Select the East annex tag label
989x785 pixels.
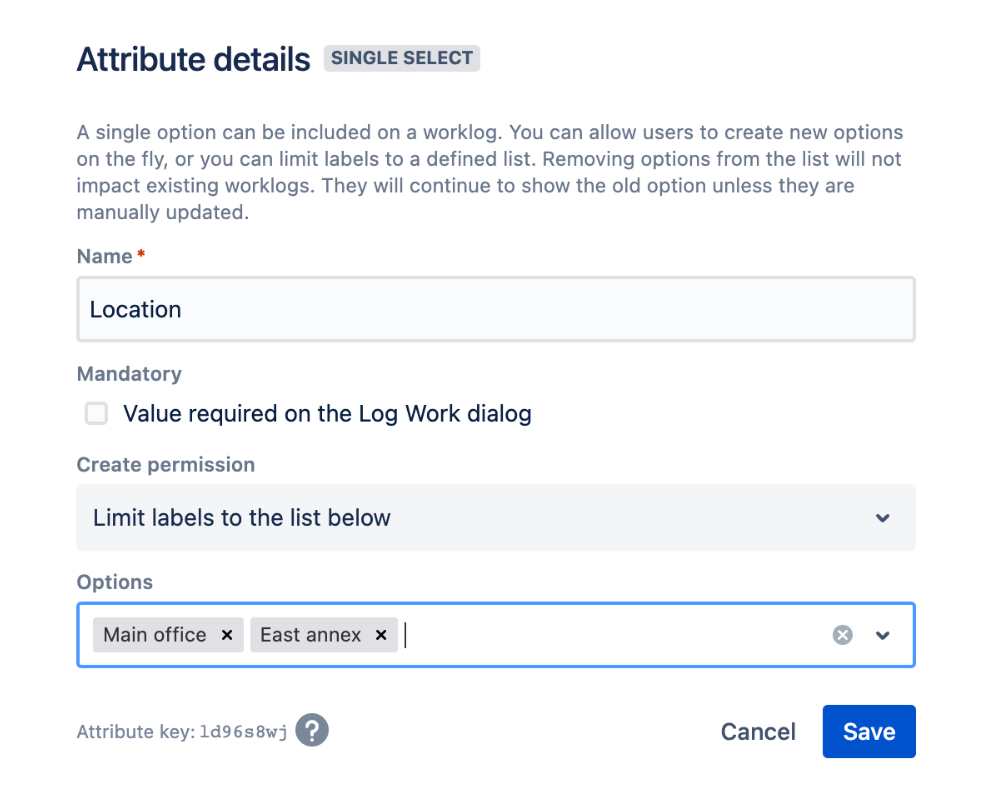[310, 635]
